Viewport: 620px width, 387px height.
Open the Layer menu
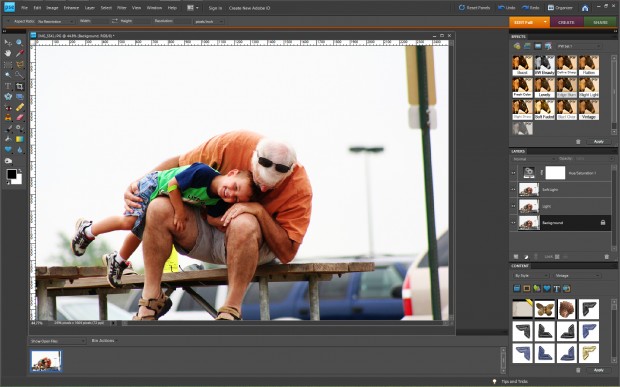pos(90,8)
